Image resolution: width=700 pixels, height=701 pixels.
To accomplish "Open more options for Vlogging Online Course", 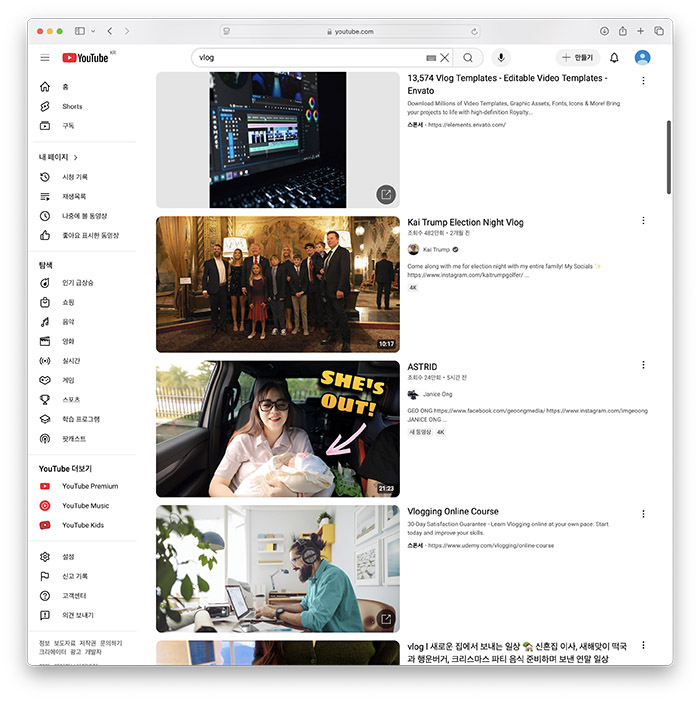I will tap(643, 514).
